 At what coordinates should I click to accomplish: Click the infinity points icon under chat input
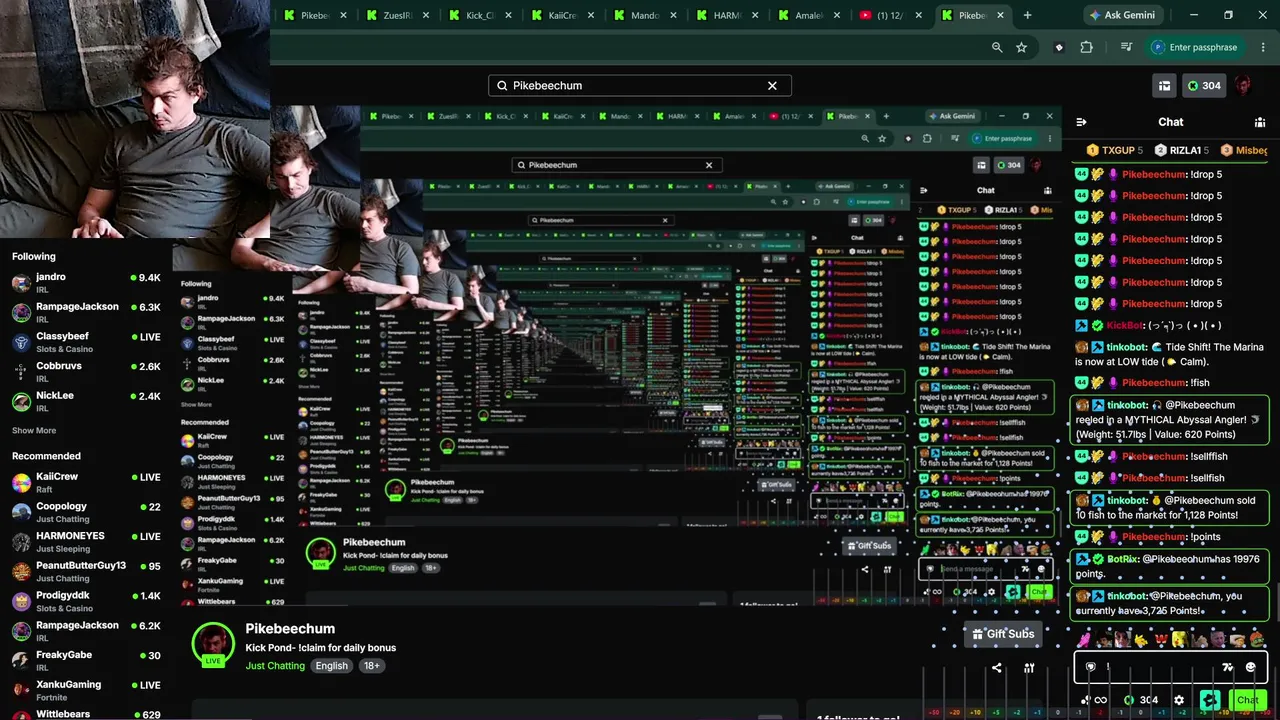[x=1100, y=700]
